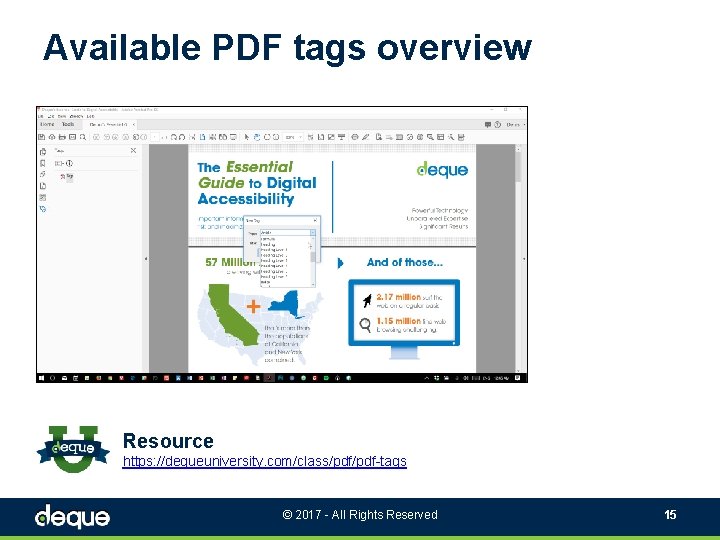Open the dequeuniversity.com pdf-tags resource link
The image size is (720, 540).
pos(264,461)
